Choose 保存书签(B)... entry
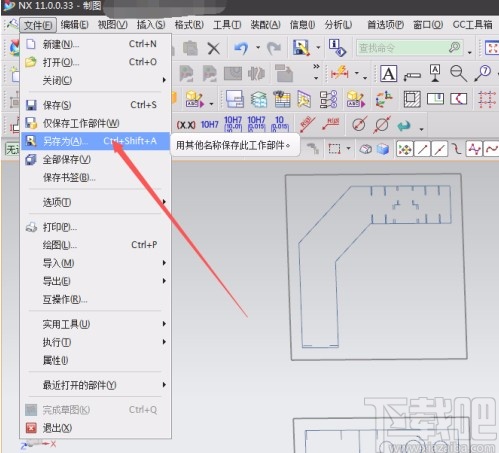 click(x=96, y=178)
